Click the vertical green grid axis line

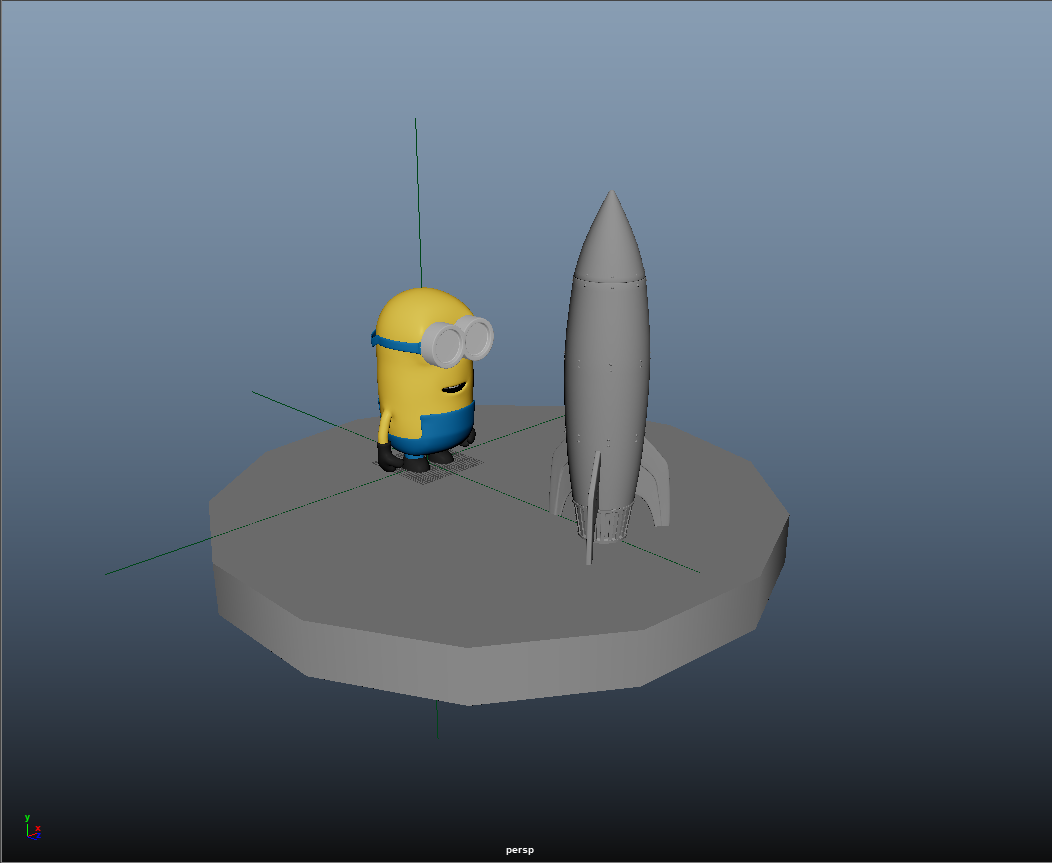[416, 180]
